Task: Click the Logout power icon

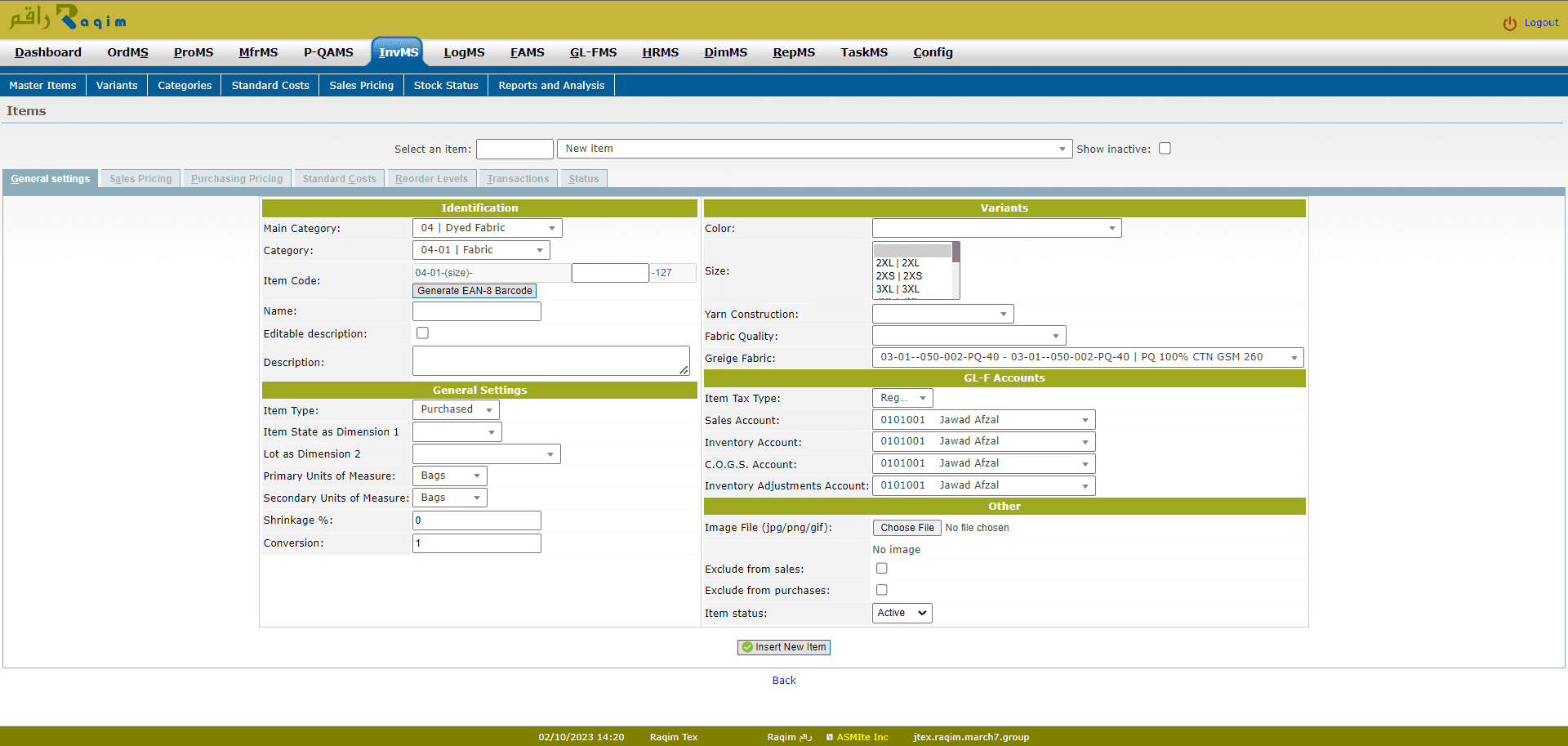Action: click(1509, 24)
